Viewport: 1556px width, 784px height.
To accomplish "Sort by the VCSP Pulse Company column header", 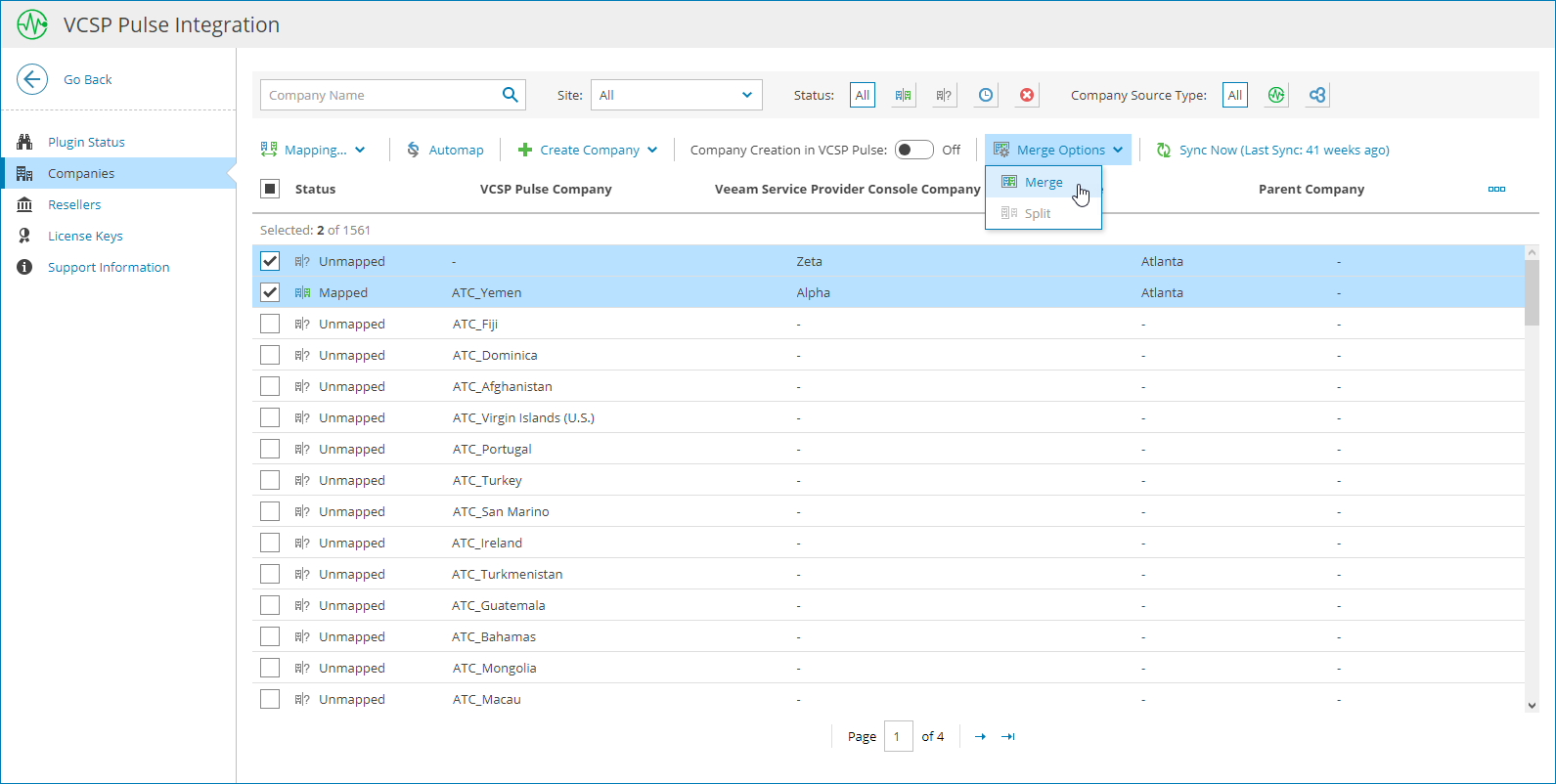I will point(546,189).
